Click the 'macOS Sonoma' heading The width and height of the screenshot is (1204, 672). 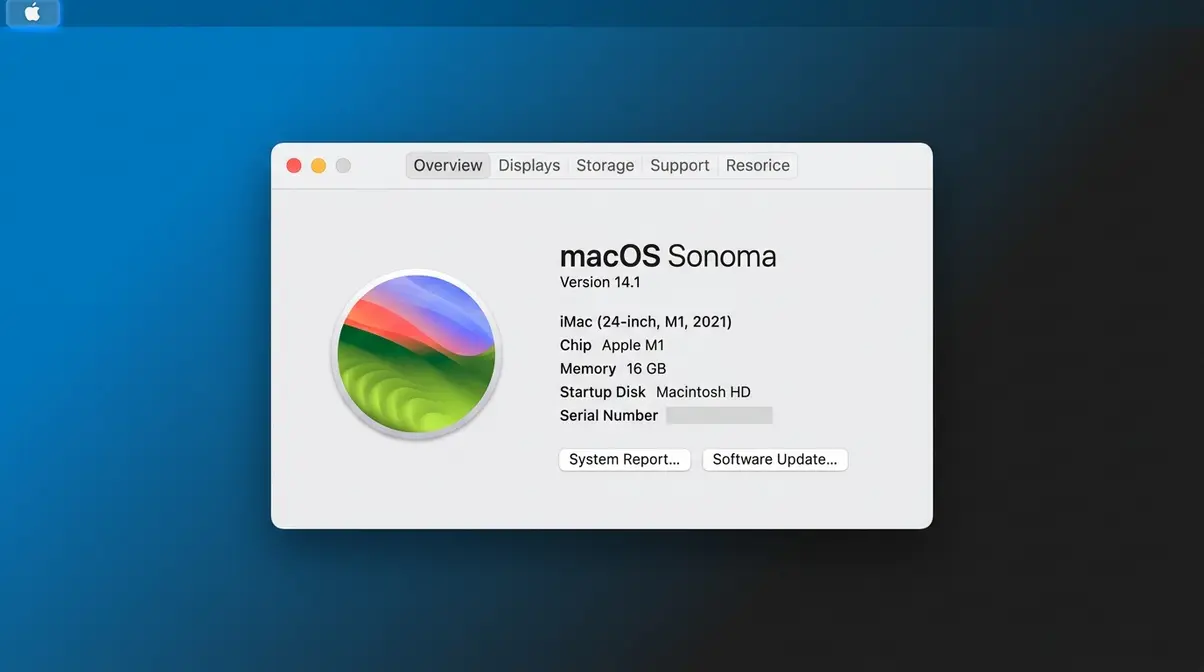668,256
